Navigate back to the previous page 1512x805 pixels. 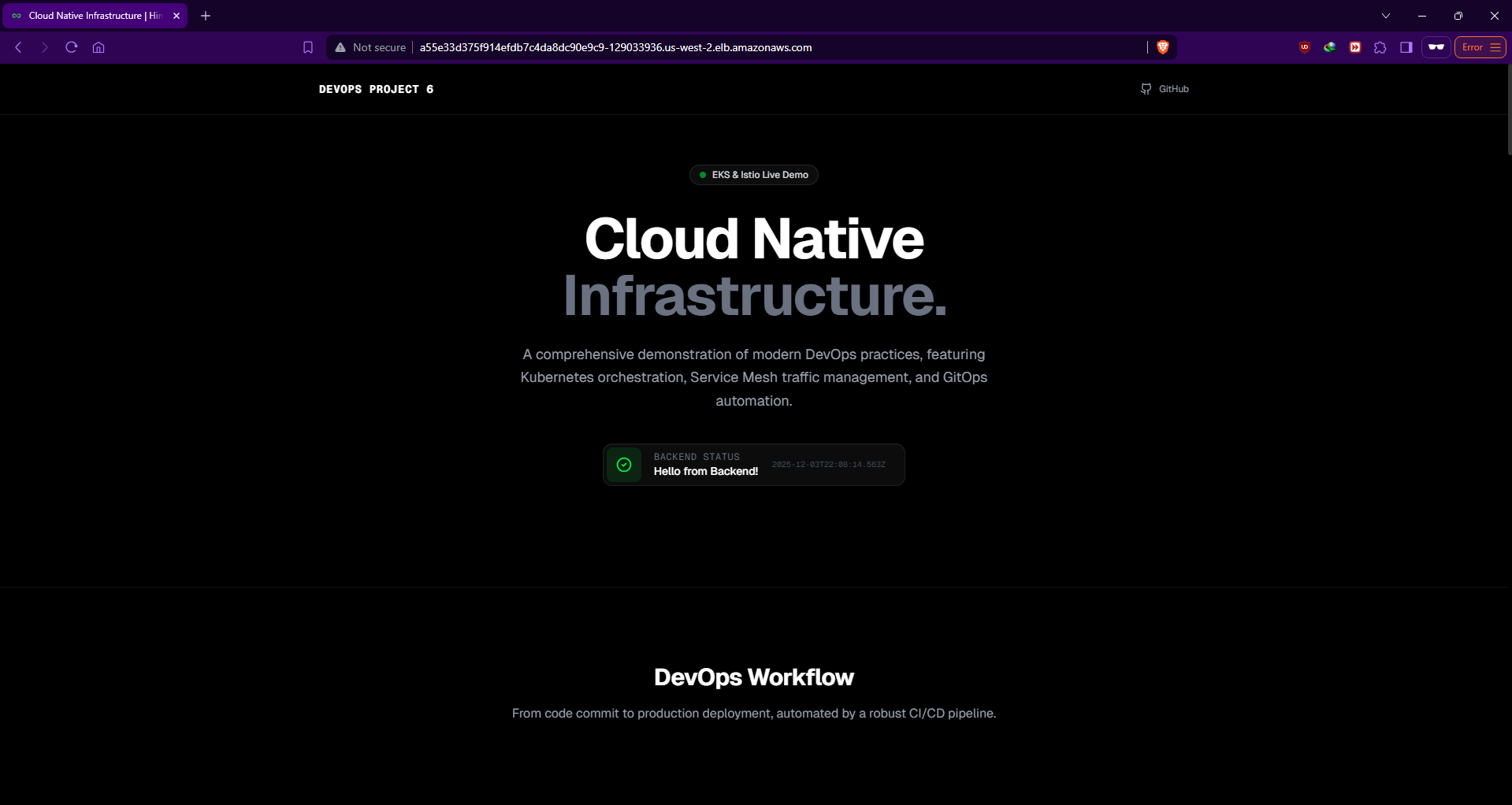point(19,47)
